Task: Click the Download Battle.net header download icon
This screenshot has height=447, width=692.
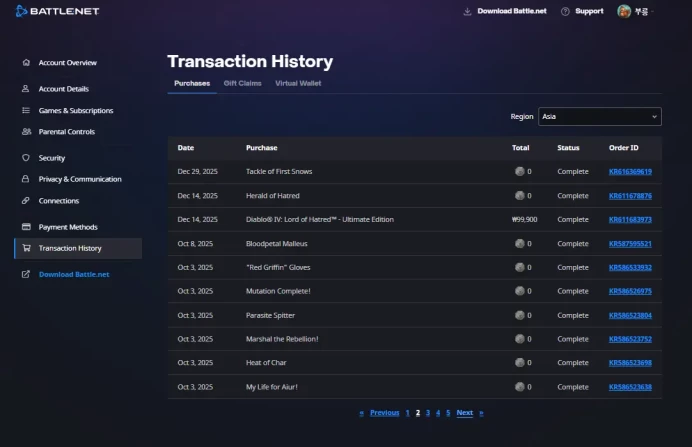Action: [x=467, y=11]
